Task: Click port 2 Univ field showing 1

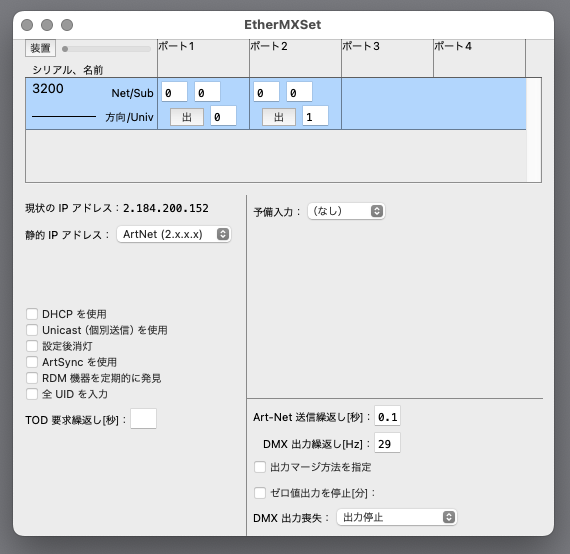Action: (x=315, y=116)
